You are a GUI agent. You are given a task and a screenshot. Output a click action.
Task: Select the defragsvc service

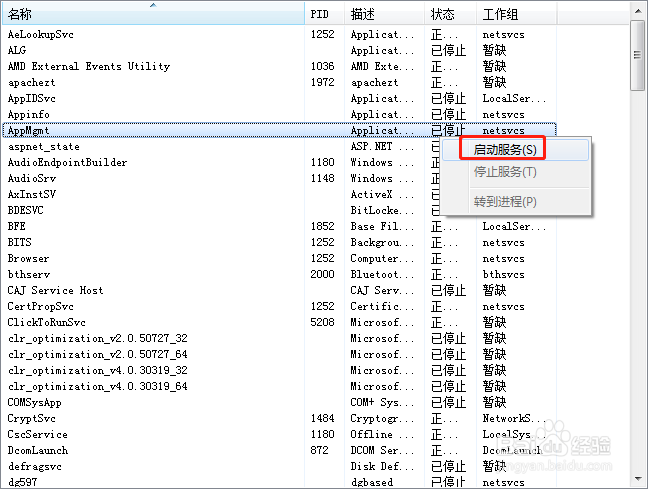pyautogui.click(x=35, y=466)
